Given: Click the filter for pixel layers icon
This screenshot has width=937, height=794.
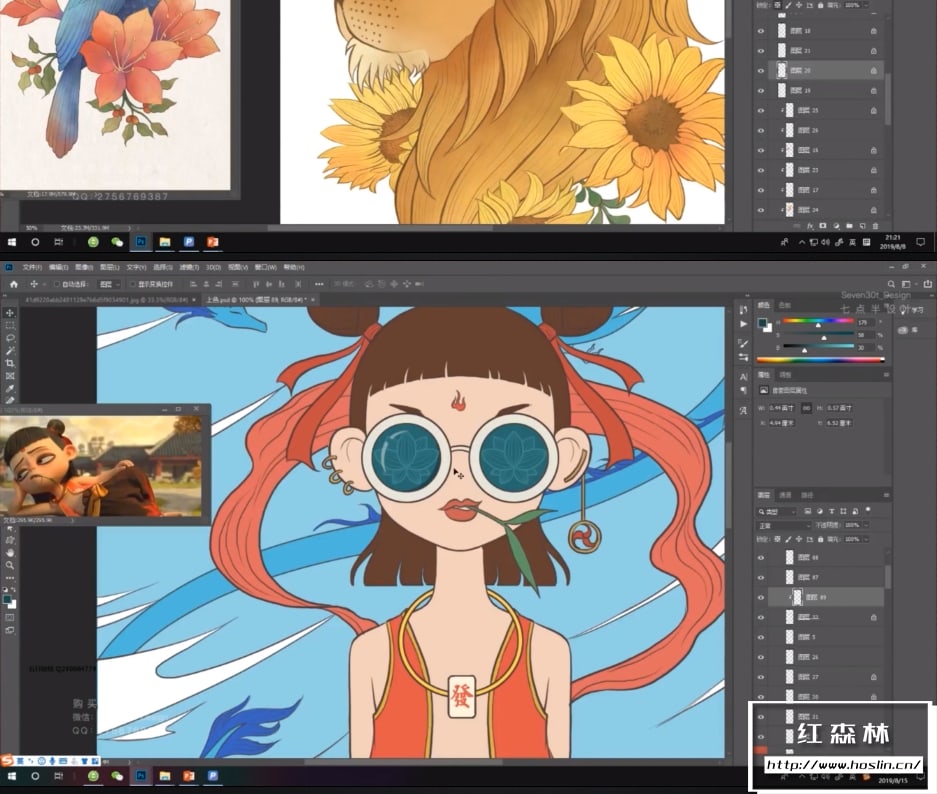Looking at the screenshot, I should tap(807, 511).
